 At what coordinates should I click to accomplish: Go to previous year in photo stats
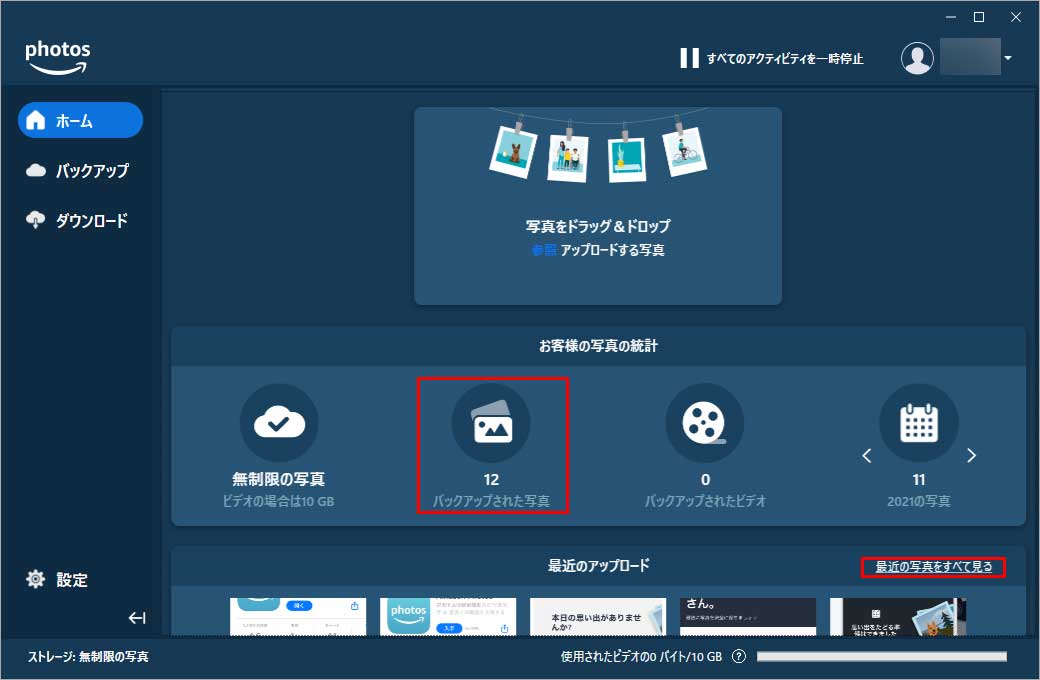[867, 456]
